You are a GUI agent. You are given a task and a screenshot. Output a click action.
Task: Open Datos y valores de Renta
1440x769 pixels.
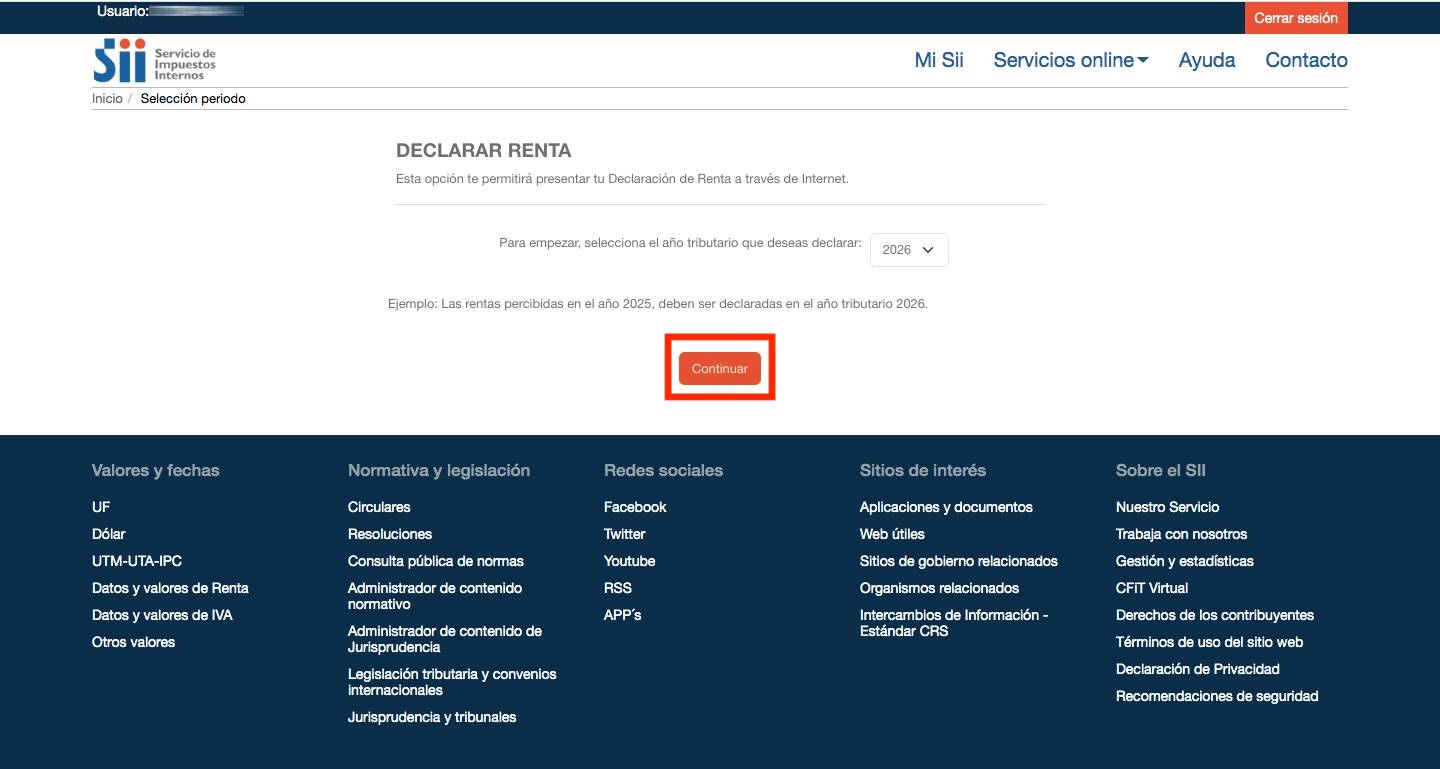tap(170, 588)
